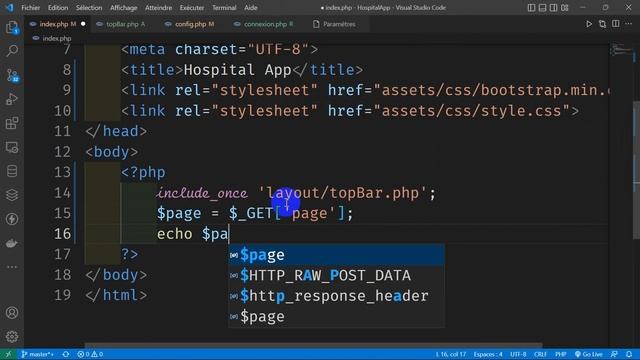Open the Edition menu
Screen dimensions: 640x360
pyautogui.click(x=58, y=8)
